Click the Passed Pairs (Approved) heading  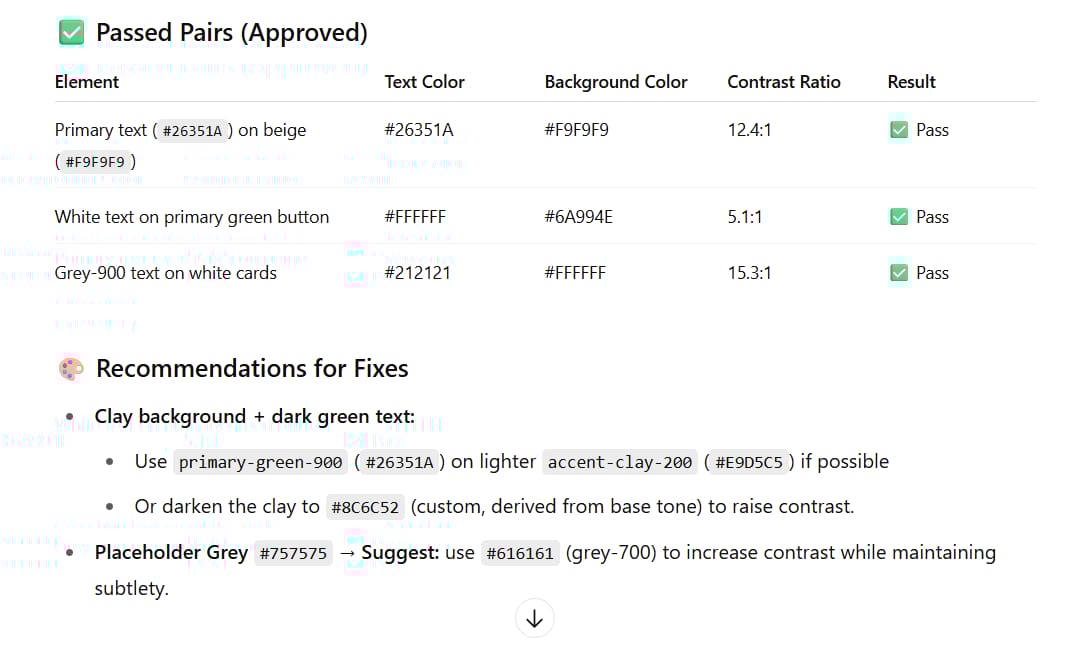(x=232, y=33)
